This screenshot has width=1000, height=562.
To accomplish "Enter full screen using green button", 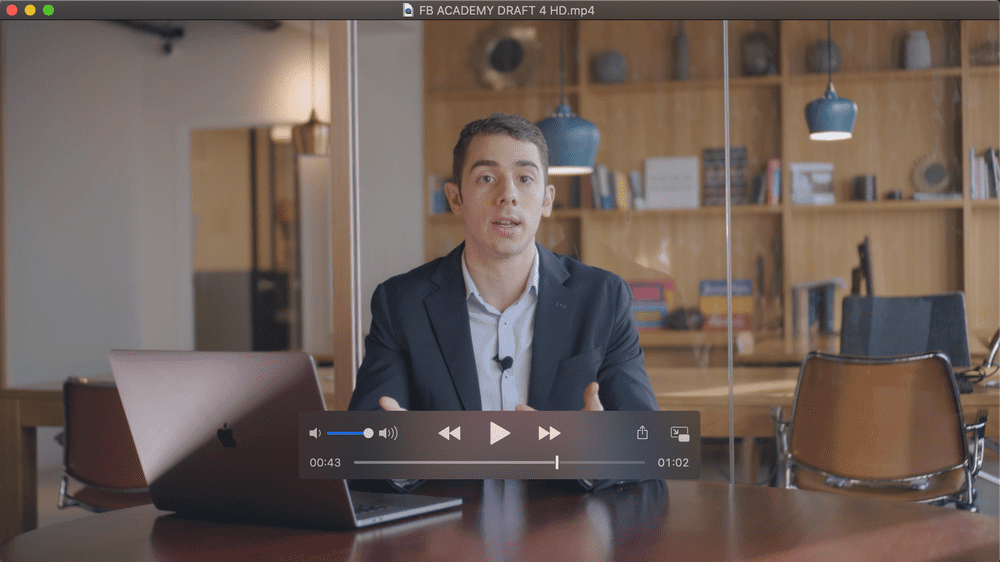I will [48, 10].
